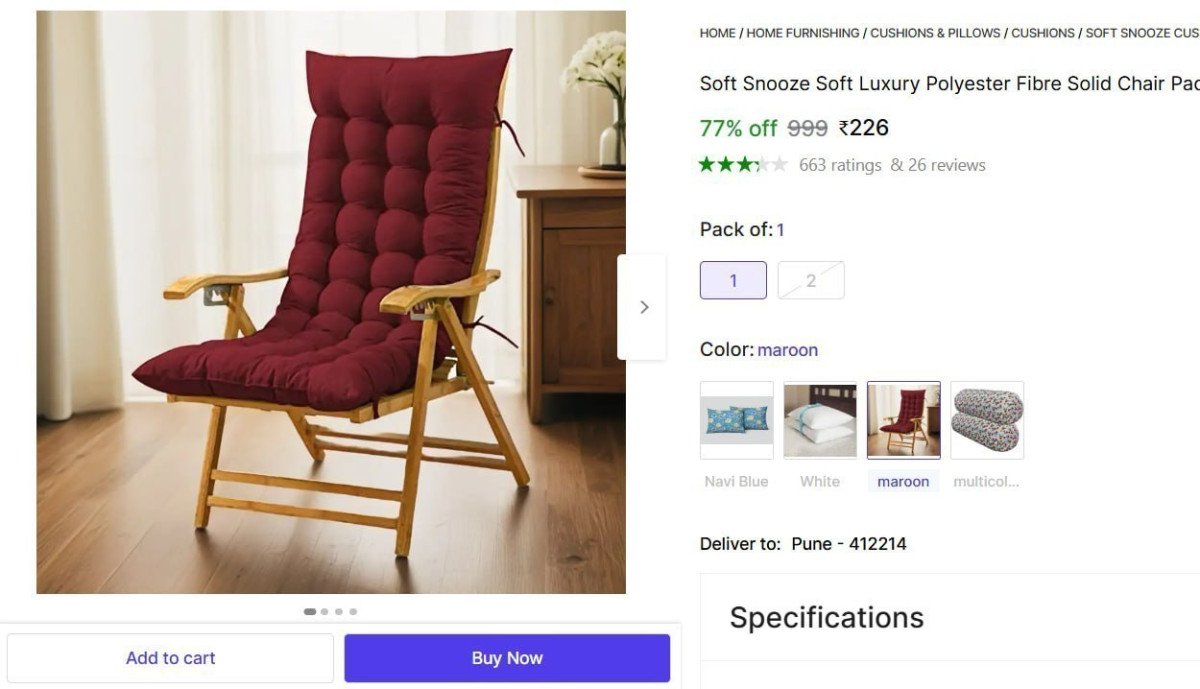Add the chair pad to cart

[x=170, y=658]
